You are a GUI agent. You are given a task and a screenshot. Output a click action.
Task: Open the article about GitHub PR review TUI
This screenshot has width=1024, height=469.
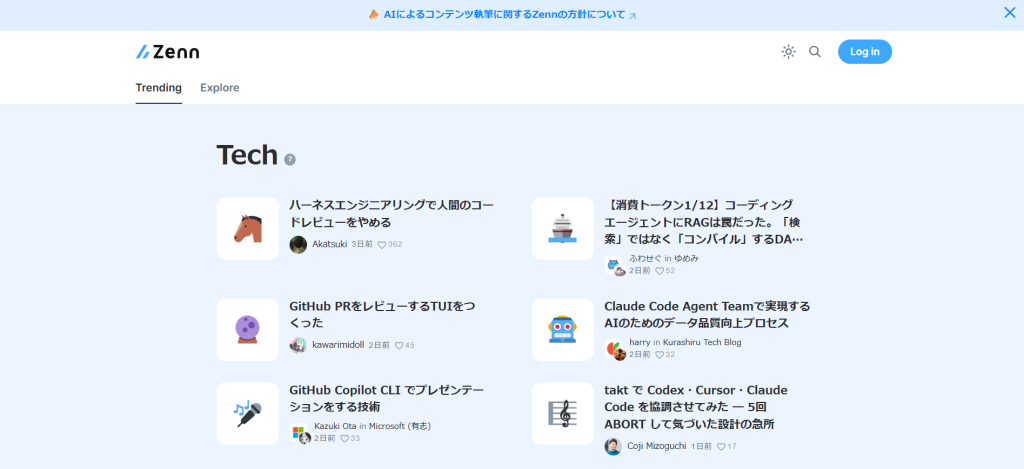382,314
